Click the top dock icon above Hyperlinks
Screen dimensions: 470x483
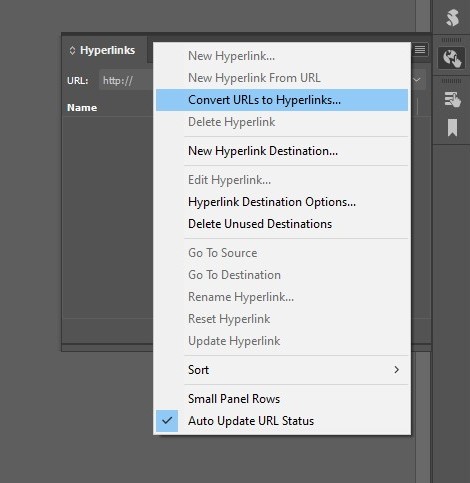pyautogui.click(x=452, y=18)
